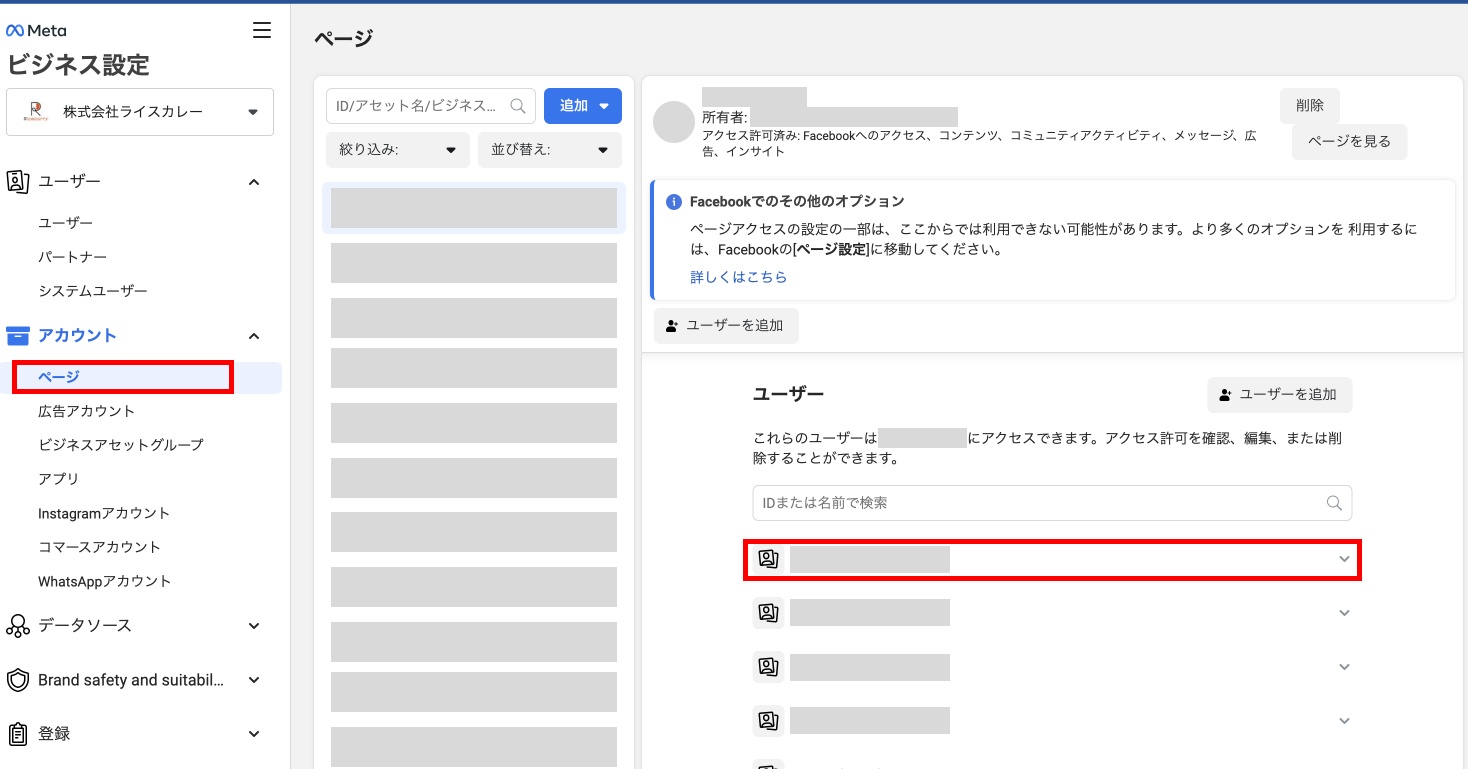1468x769 pixels.
Task: Open the blue 追加 dropdown button
Action: pos(583,105)
